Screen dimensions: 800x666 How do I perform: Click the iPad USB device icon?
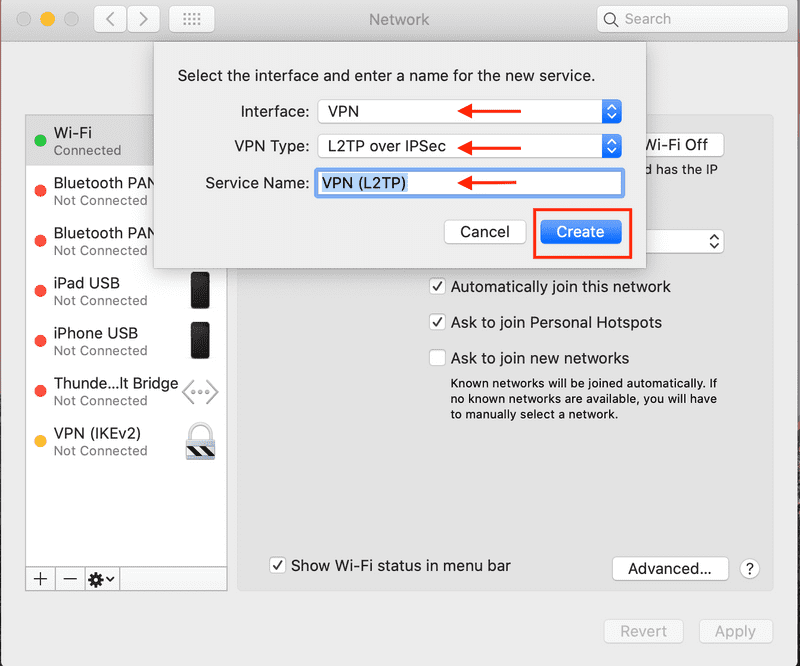pyautogui.click(x=200, y=290)
